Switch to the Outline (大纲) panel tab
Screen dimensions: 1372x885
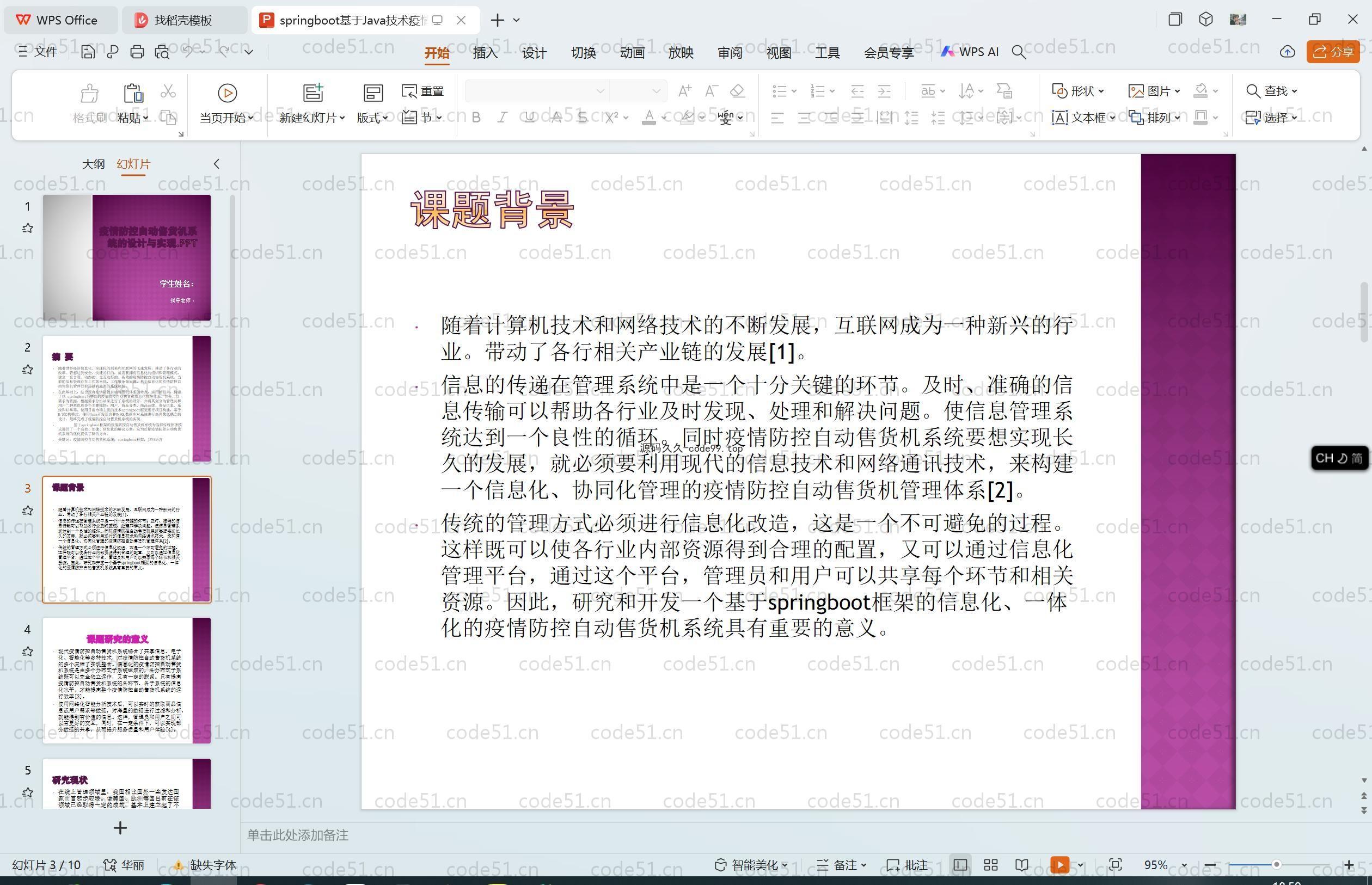click(93, 164)
